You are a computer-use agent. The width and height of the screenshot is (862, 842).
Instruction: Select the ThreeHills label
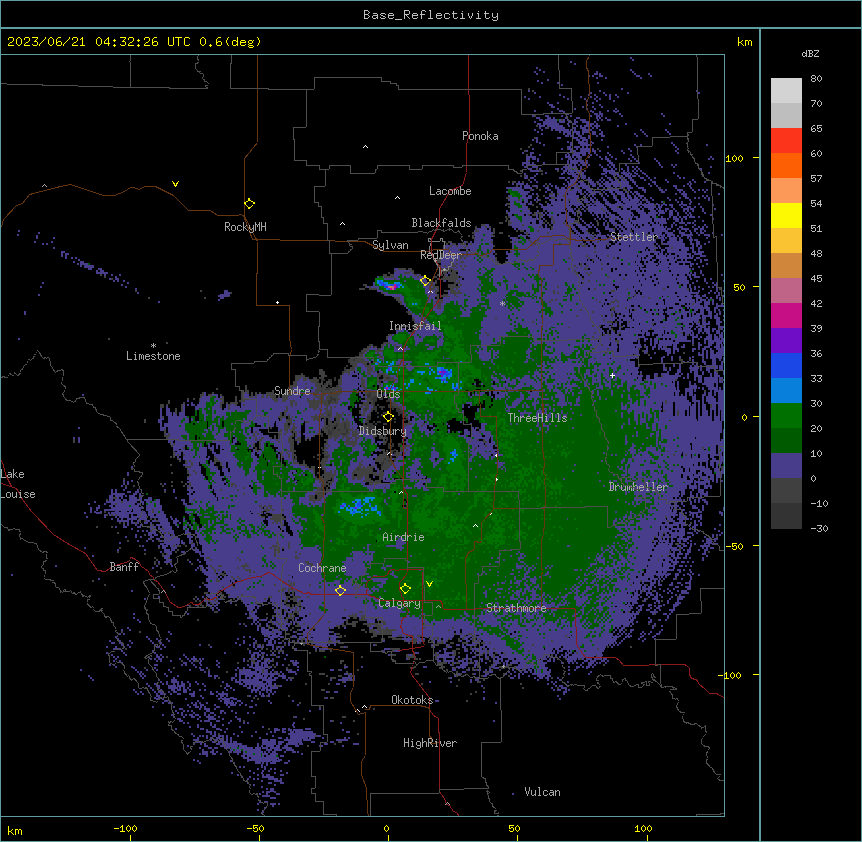[537, 418]
